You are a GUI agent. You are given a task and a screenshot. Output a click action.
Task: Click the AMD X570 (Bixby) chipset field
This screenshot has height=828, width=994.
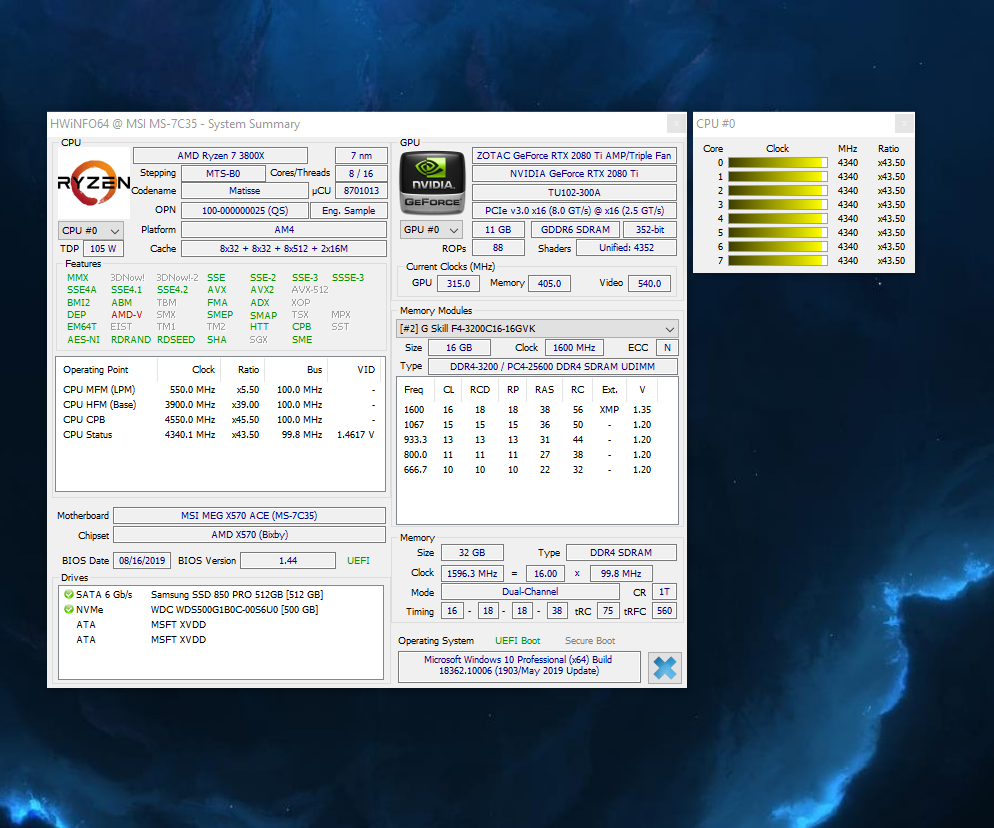tap(249, 534)
